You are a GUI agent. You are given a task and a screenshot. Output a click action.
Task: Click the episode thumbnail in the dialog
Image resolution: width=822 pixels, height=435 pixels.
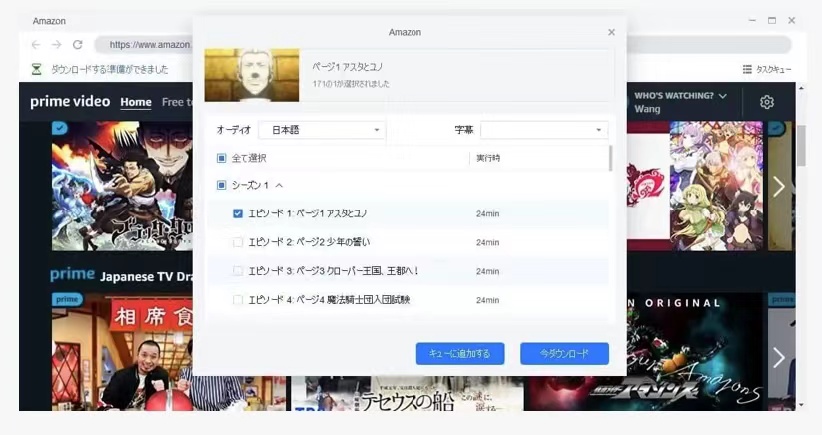coord(252,75)
